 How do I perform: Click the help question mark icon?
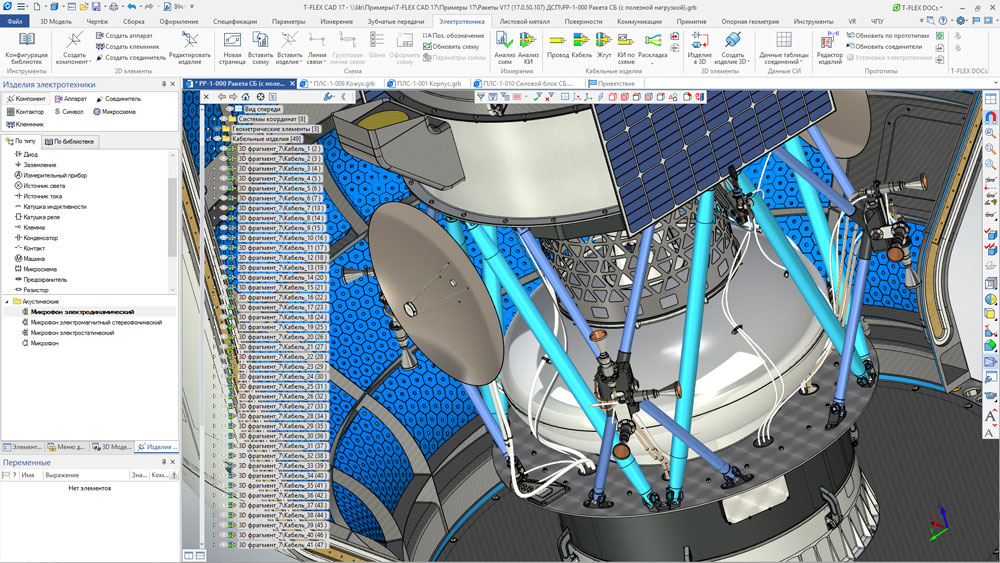click(x=943, y=21)
